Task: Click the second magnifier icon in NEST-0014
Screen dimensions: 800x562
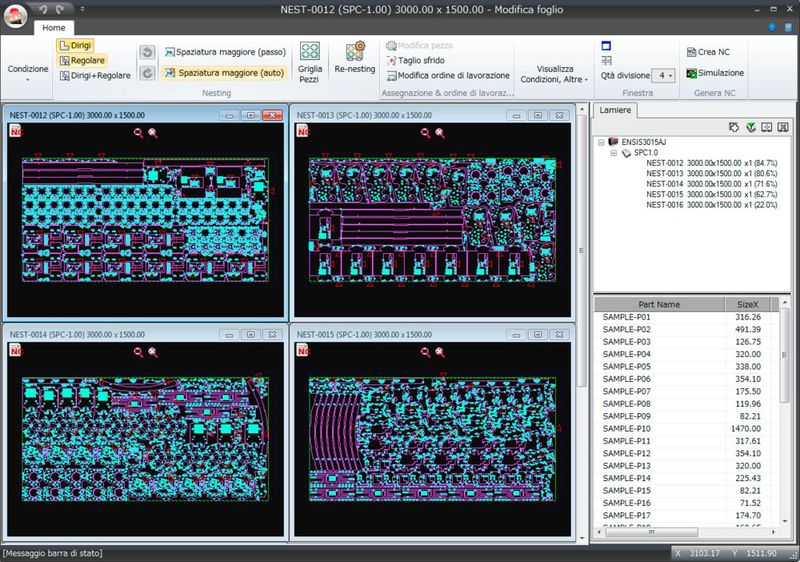Action: (x=153, y=352)
